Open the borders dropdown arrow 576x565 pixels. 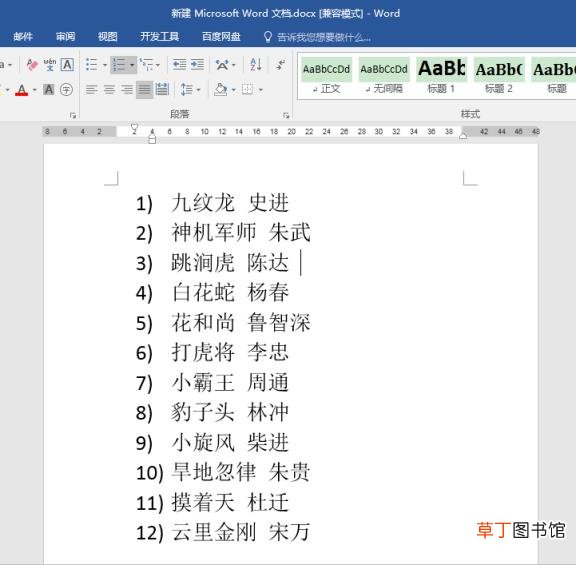(261, 90)
